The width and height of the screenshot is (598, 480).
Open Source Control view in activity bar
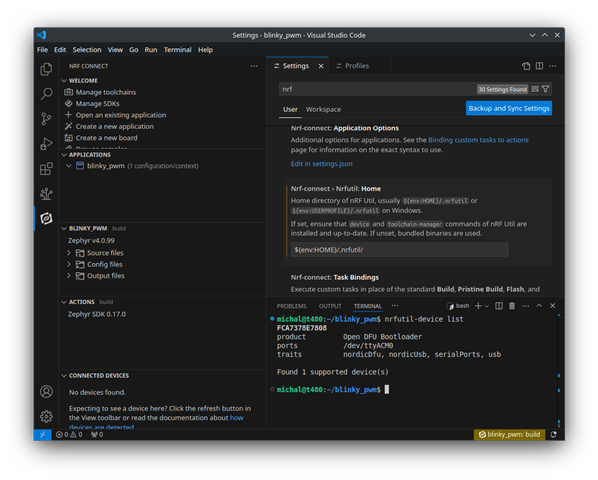[x=46, y=119]
